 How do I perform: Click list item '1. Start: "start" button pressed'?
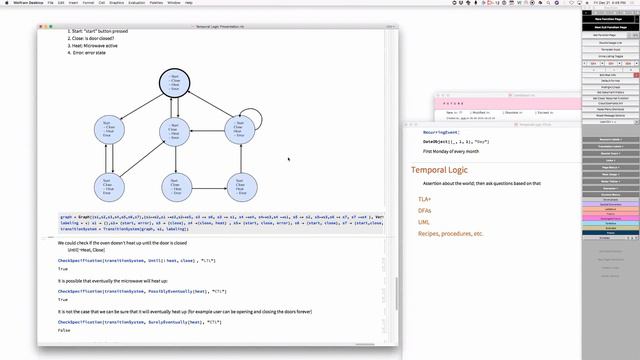click(x=98, y=31)
